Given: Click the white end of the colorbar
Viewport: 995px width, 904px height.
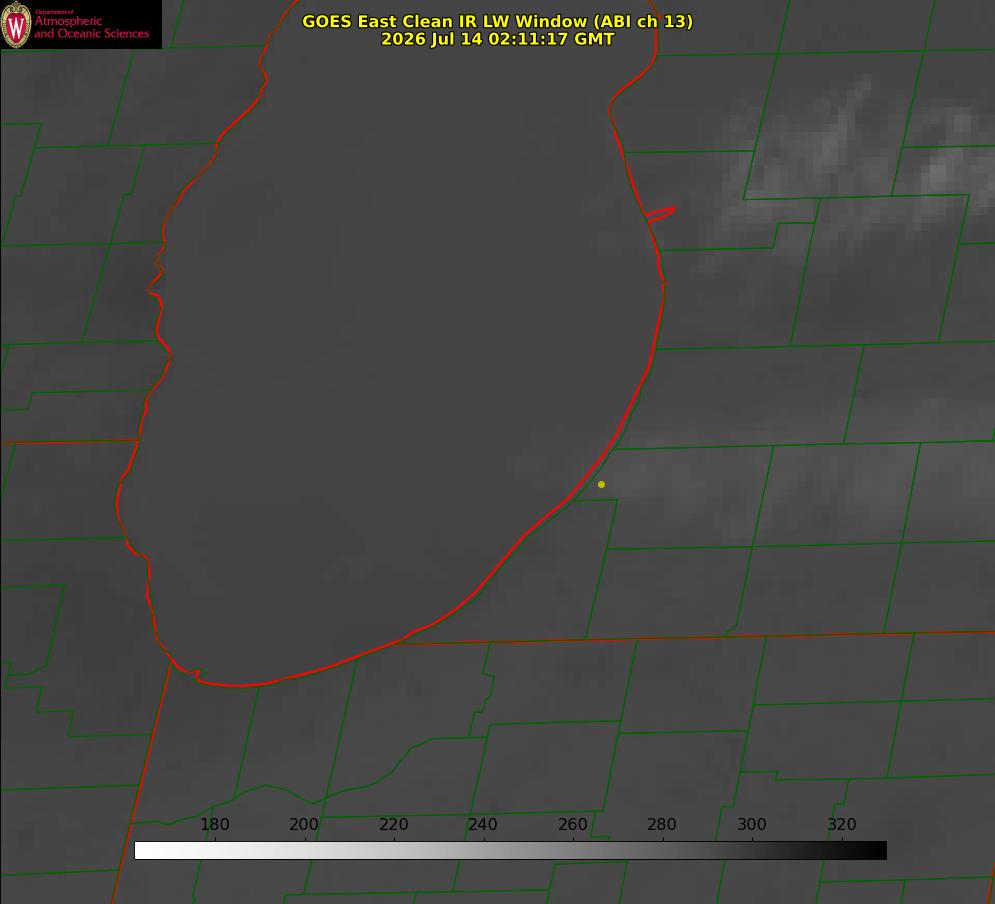Looking at the screenshot, I should click(x=143, y=850).
